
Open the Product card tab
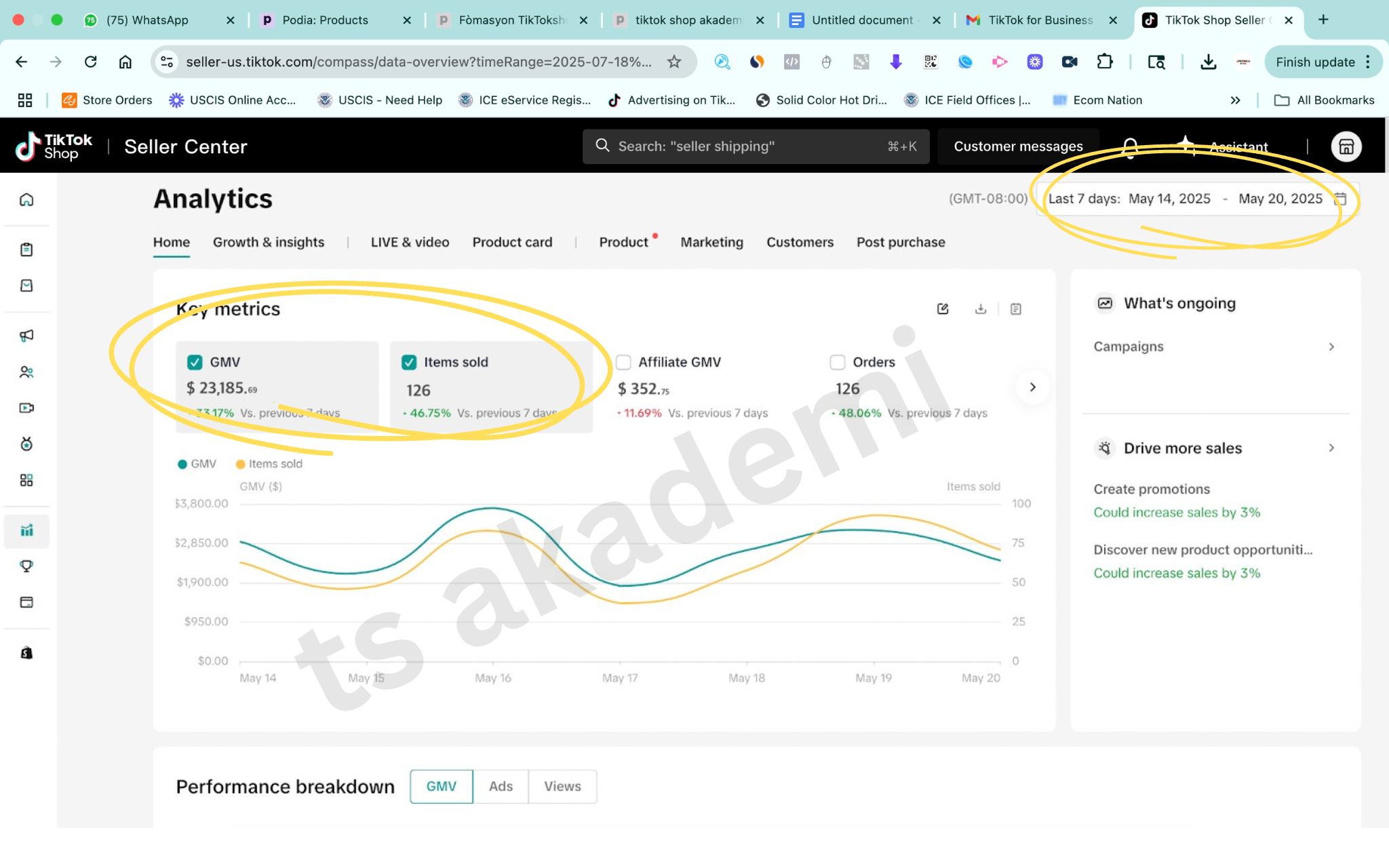[512, 242]
